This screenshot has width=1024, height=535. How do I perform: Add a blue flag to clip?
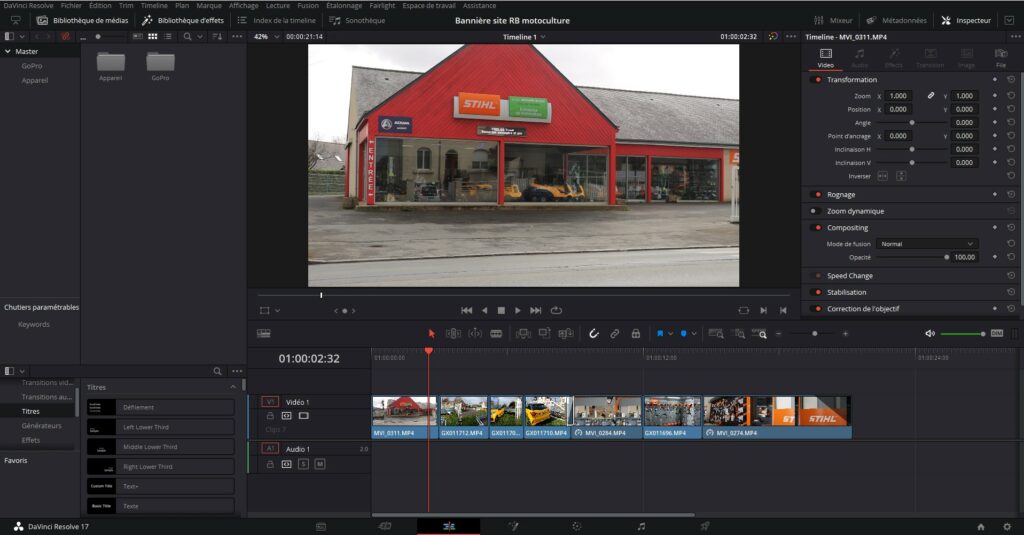[x=660, y=334]
